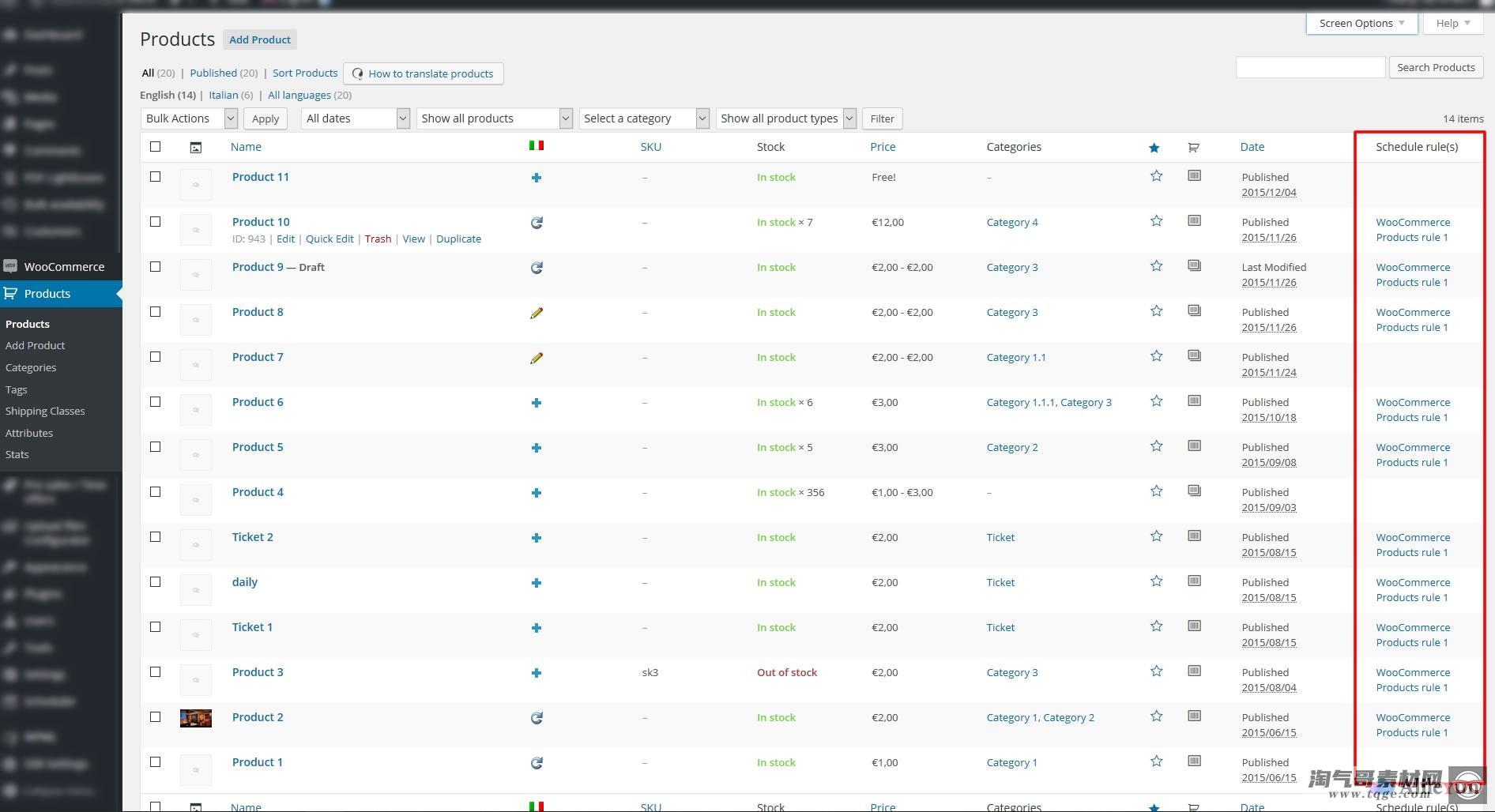Open the Select a category dropdown
Viewport: 1495px width, 812px height.
coord(644,118)
